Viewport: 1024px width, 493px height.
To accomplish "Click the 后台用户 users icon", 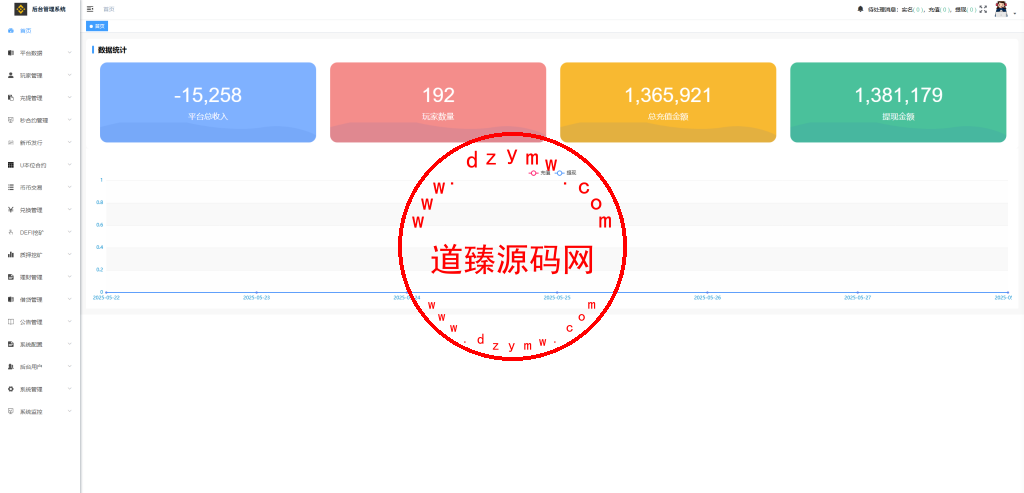I will tap(10, 366).
